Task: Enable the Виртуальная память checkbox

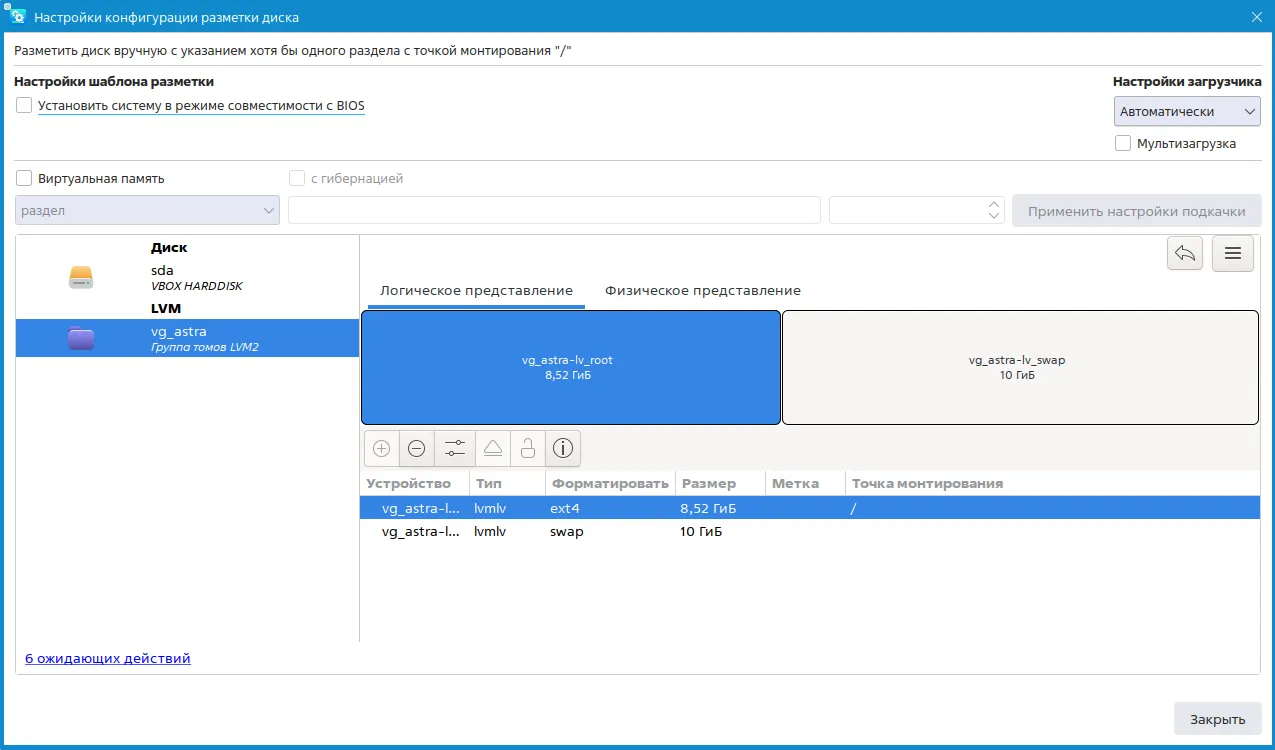Action: 24,178
